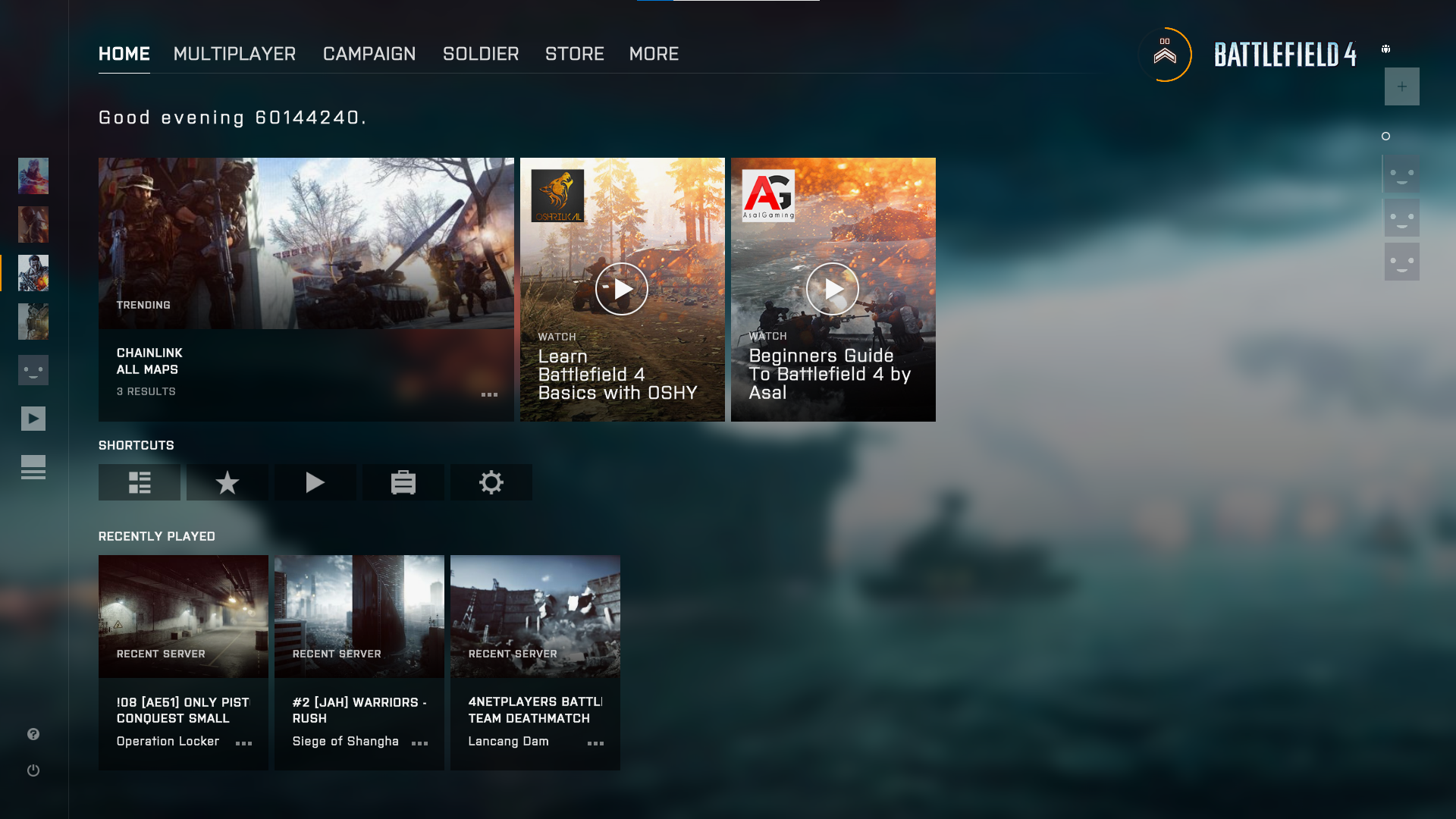Screen dimensions: 1456x819
Task: Open the three-dot menu on the Chainlink card
Action: pos(490,394)
